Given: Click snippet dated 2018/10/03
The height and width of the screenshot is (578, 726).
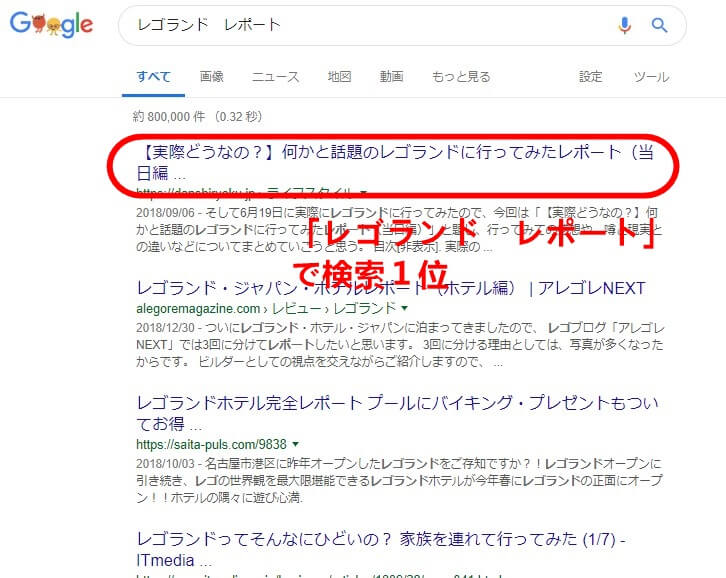Looking at the screenshot, I should (x=399, y=481).
